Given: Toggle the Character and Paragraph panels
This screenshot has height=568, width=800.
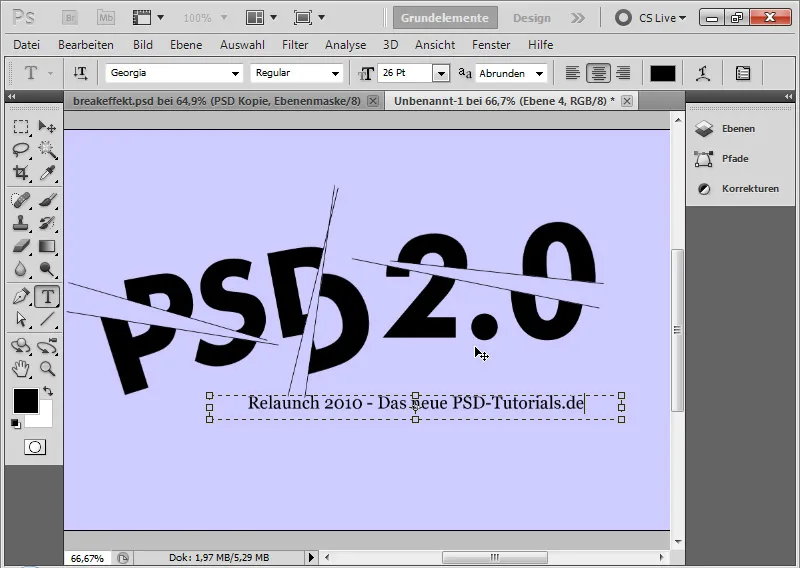Looking at the screenshot, I should click(743, 73).
